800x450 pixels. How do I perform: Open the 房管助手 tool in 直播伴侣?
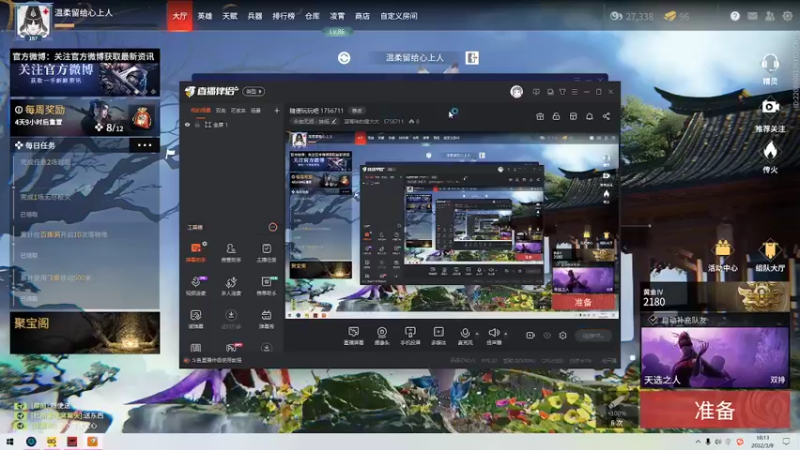point(231,252)
